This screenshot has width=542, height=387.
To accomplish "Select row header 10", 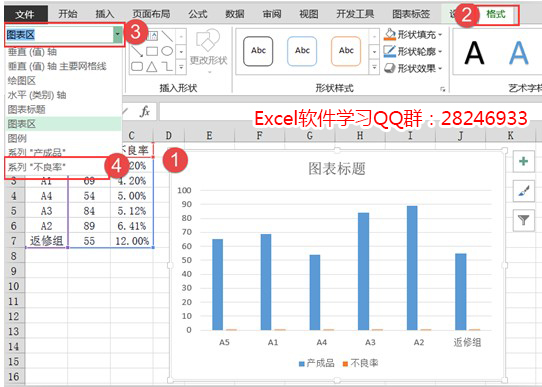I will 14,286.
